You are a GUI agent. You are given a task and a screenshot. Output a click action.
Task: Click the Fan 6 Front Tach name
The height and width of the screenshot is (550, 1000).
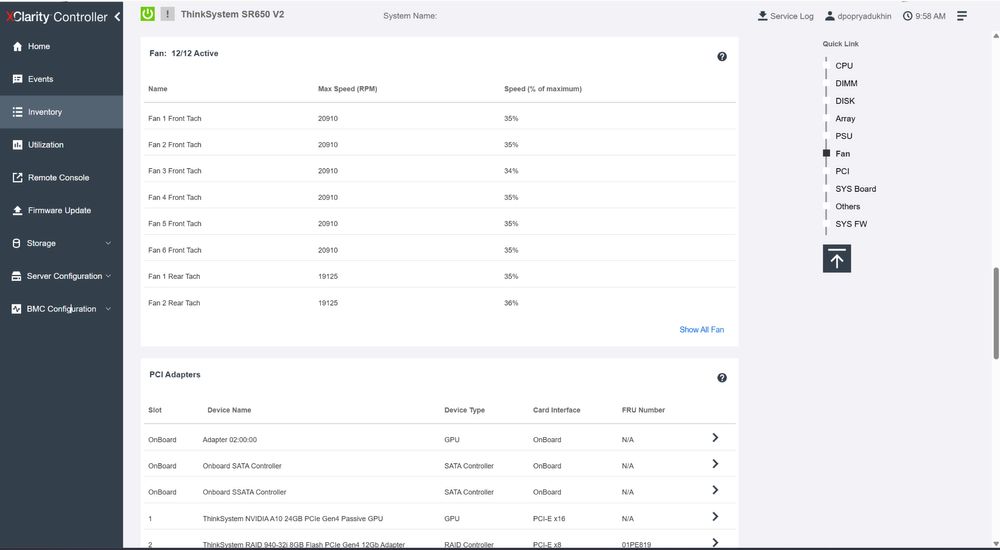click(175, 250)
